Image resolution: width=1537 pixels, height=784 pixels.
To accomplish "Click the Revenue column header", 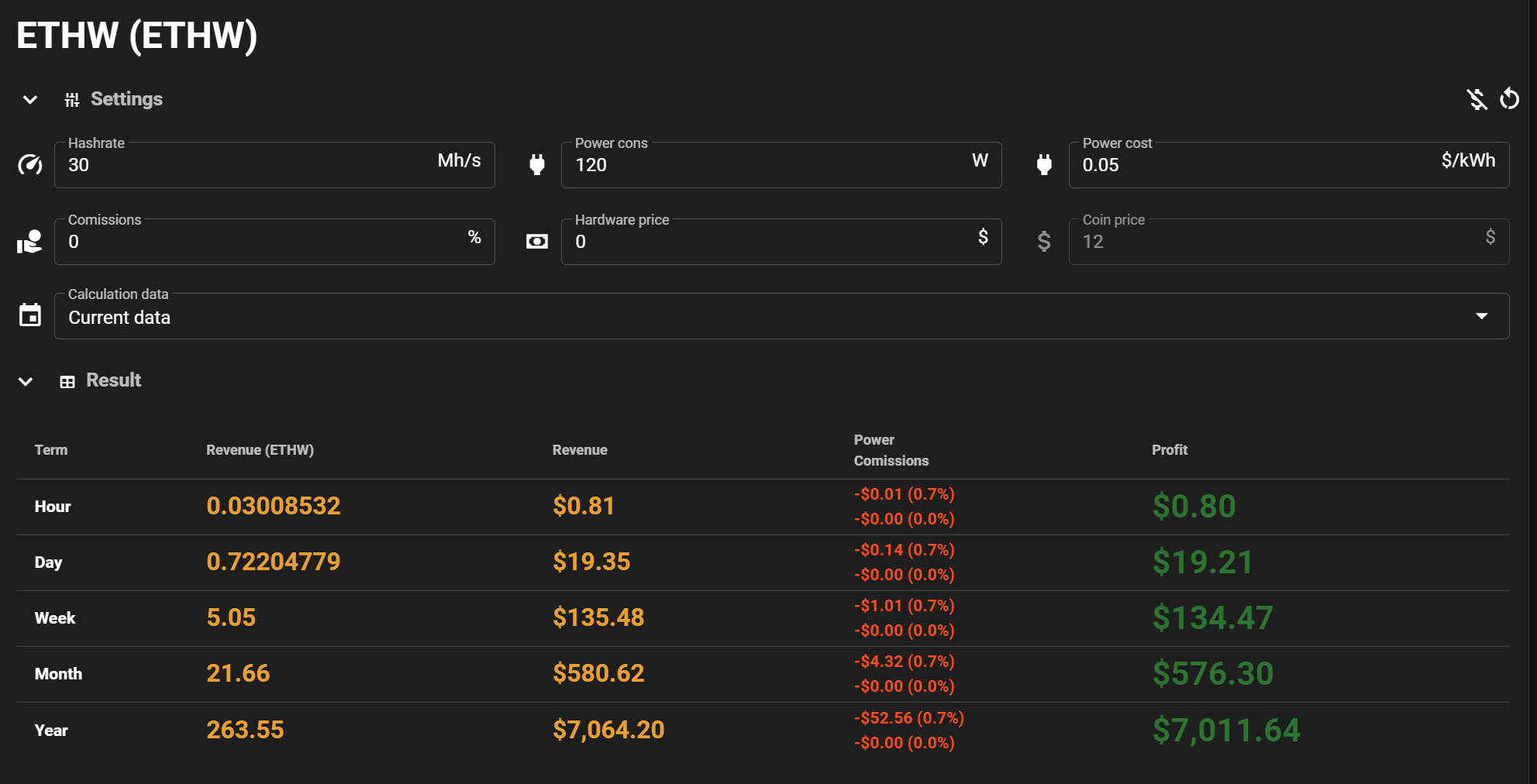I will [580, 450].
